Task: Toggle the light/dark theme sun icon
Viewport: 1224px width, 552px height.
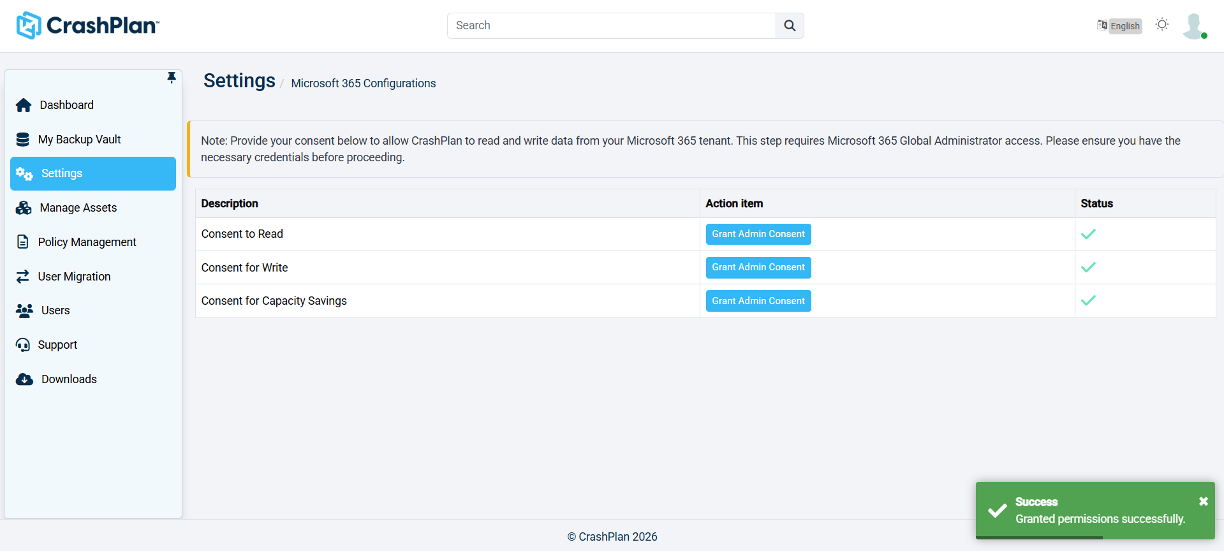Action: coord(1162,25)
